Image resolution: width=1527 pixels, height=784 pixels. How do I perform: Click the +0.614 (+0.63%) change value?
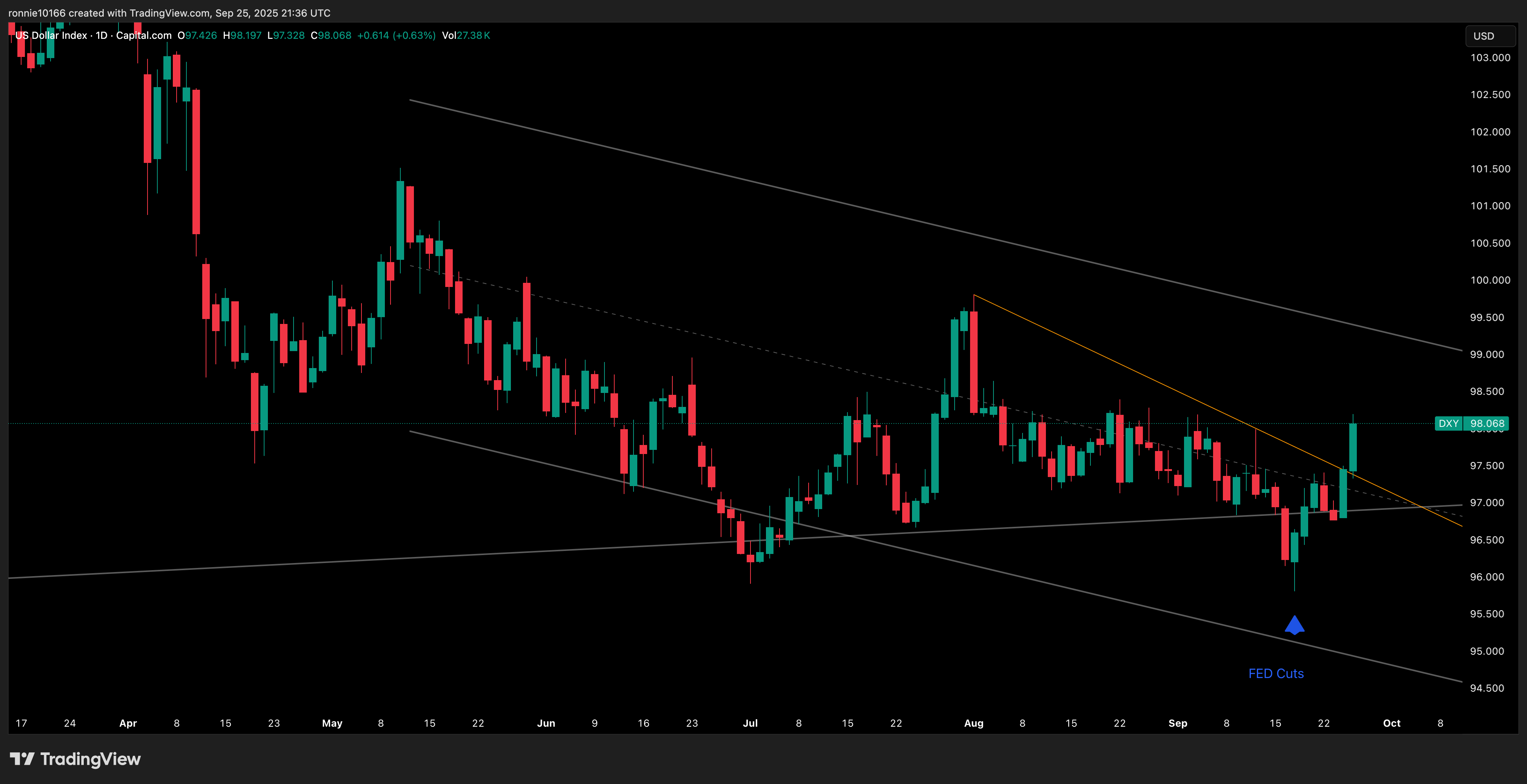tap(396, 35)
